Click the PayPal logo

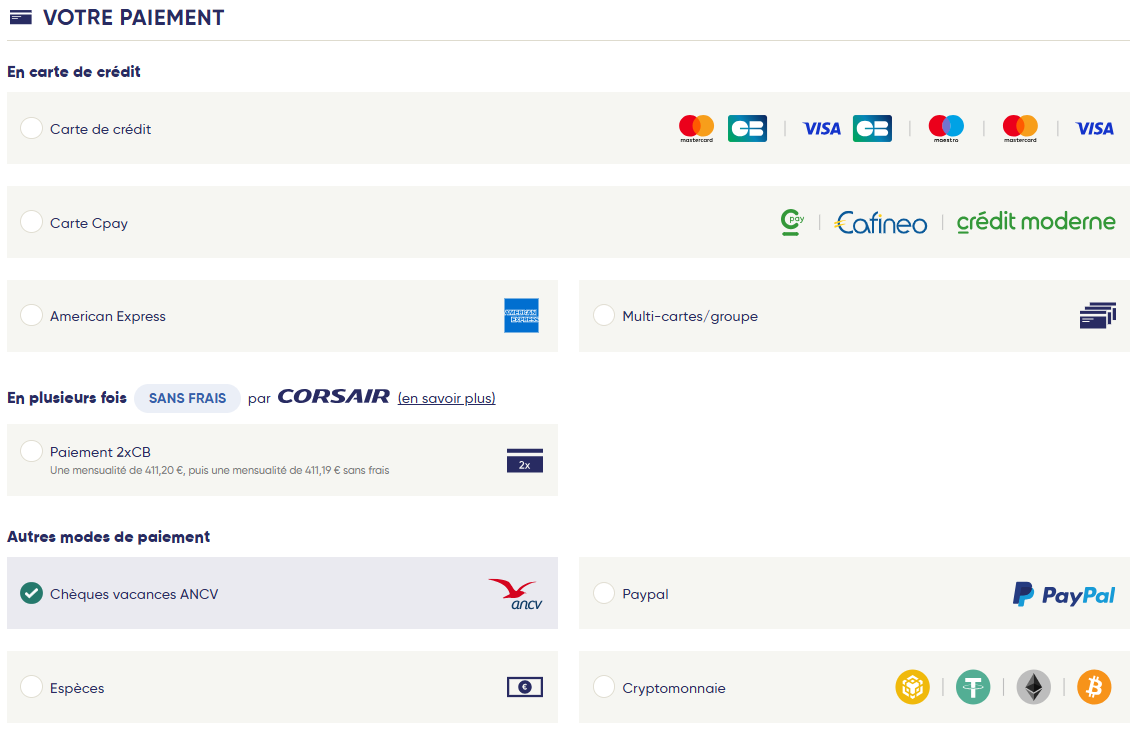point(1064,594)
